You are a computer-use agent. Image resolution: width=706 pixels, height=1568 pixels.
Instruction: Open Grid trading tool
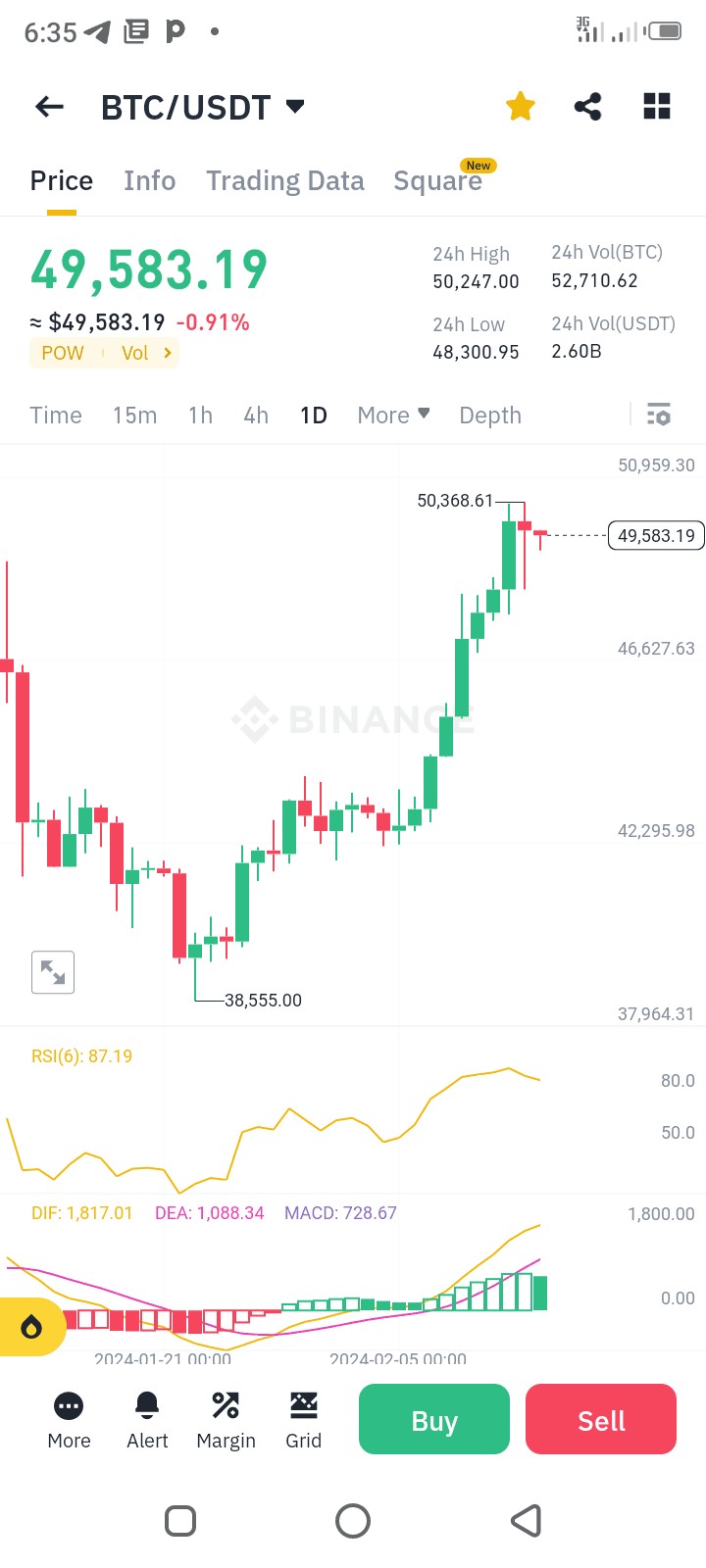click(303, 1419)
